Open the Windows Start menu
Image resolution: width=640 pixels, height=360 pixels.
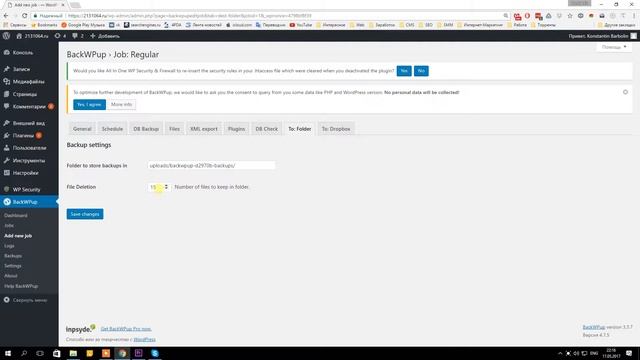[7, 353]
